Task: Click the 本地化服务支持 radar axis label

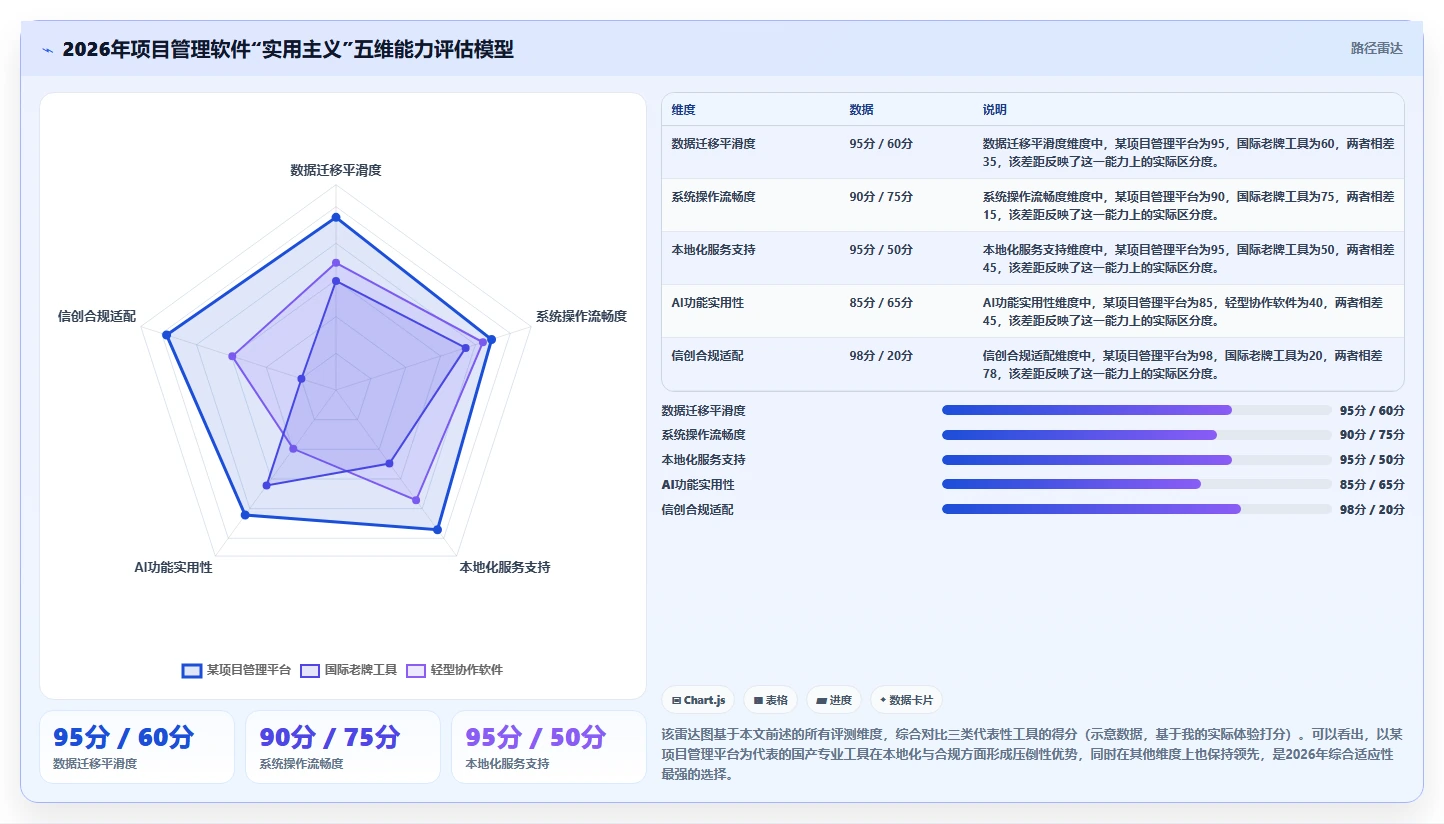Action: tap(505, 567)
